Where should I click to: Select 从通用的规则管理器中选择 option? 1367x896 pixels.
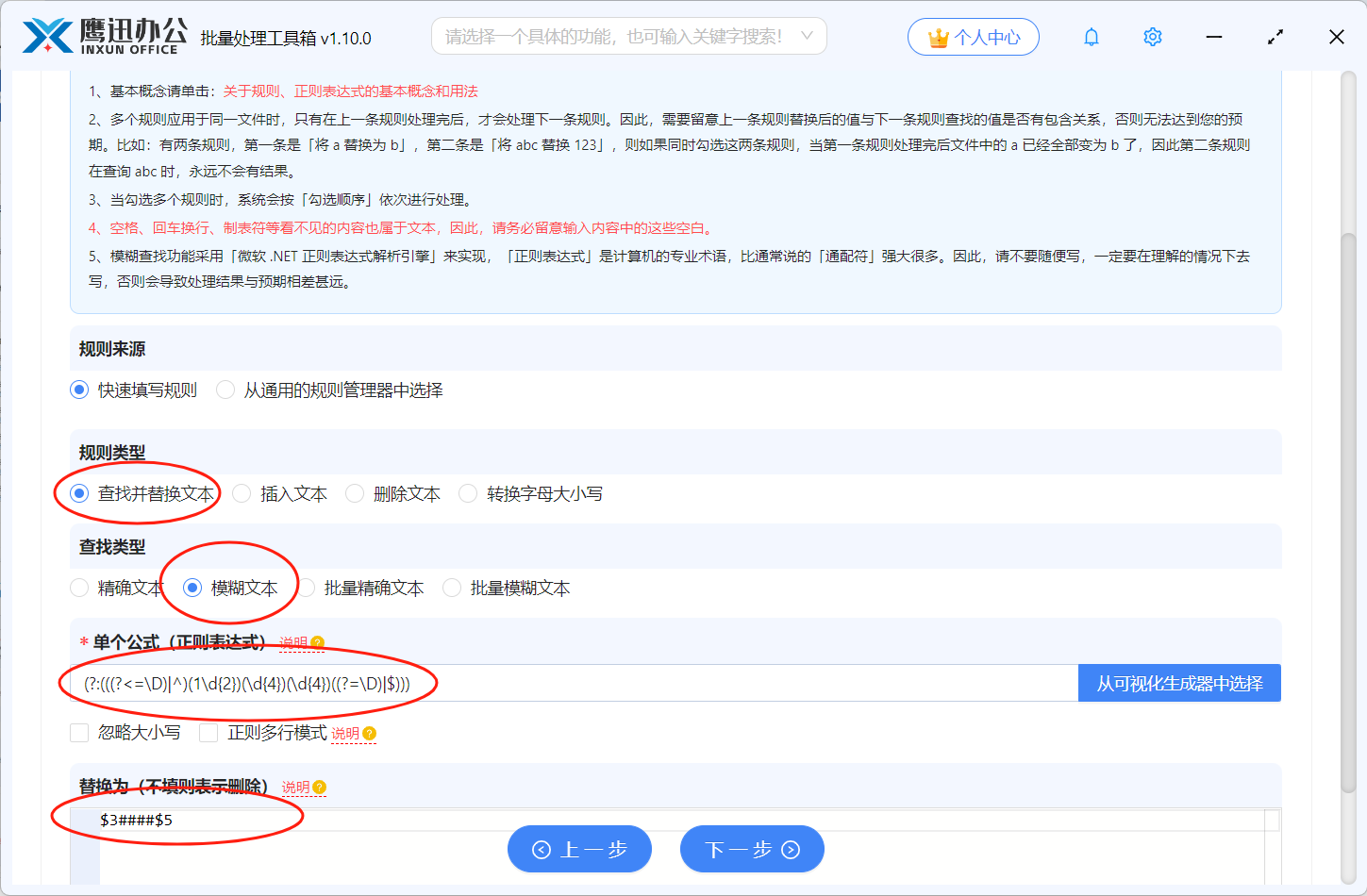[x=225, y=390]
